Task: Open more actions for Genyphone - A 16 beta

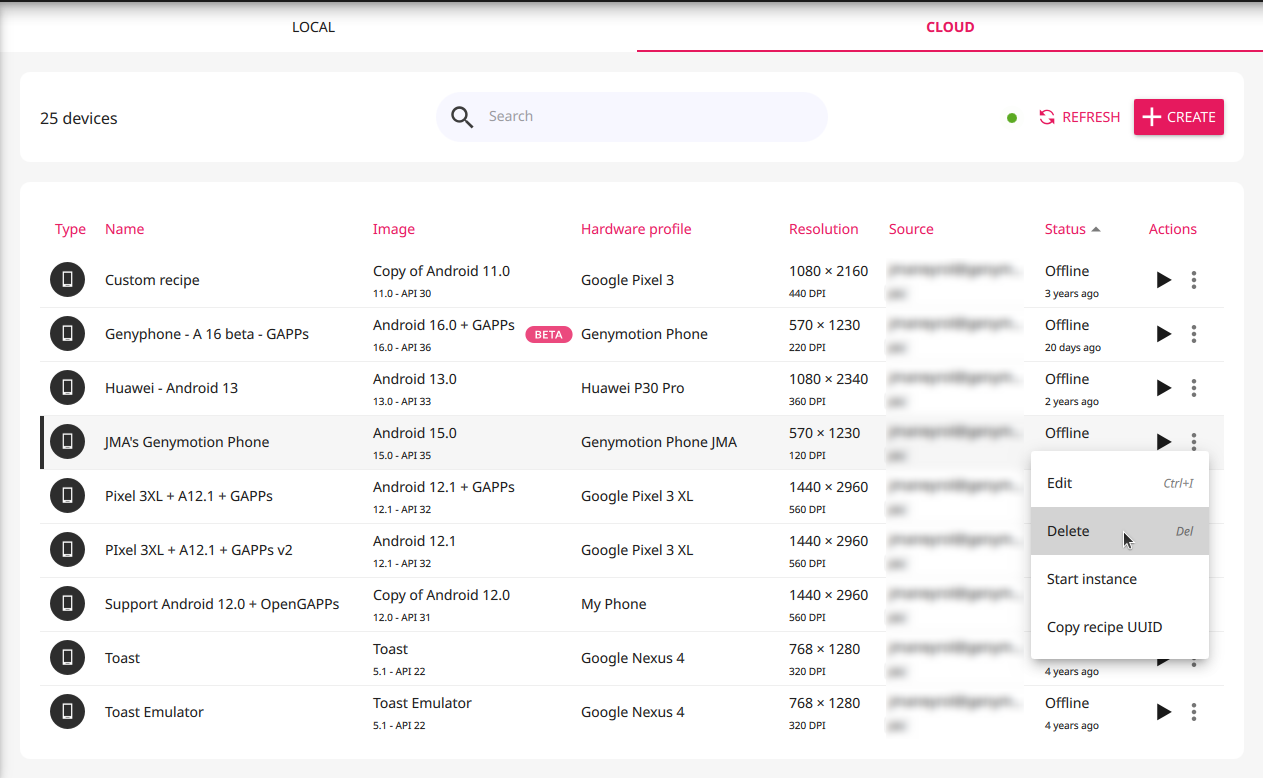Action: [1194, 334]
